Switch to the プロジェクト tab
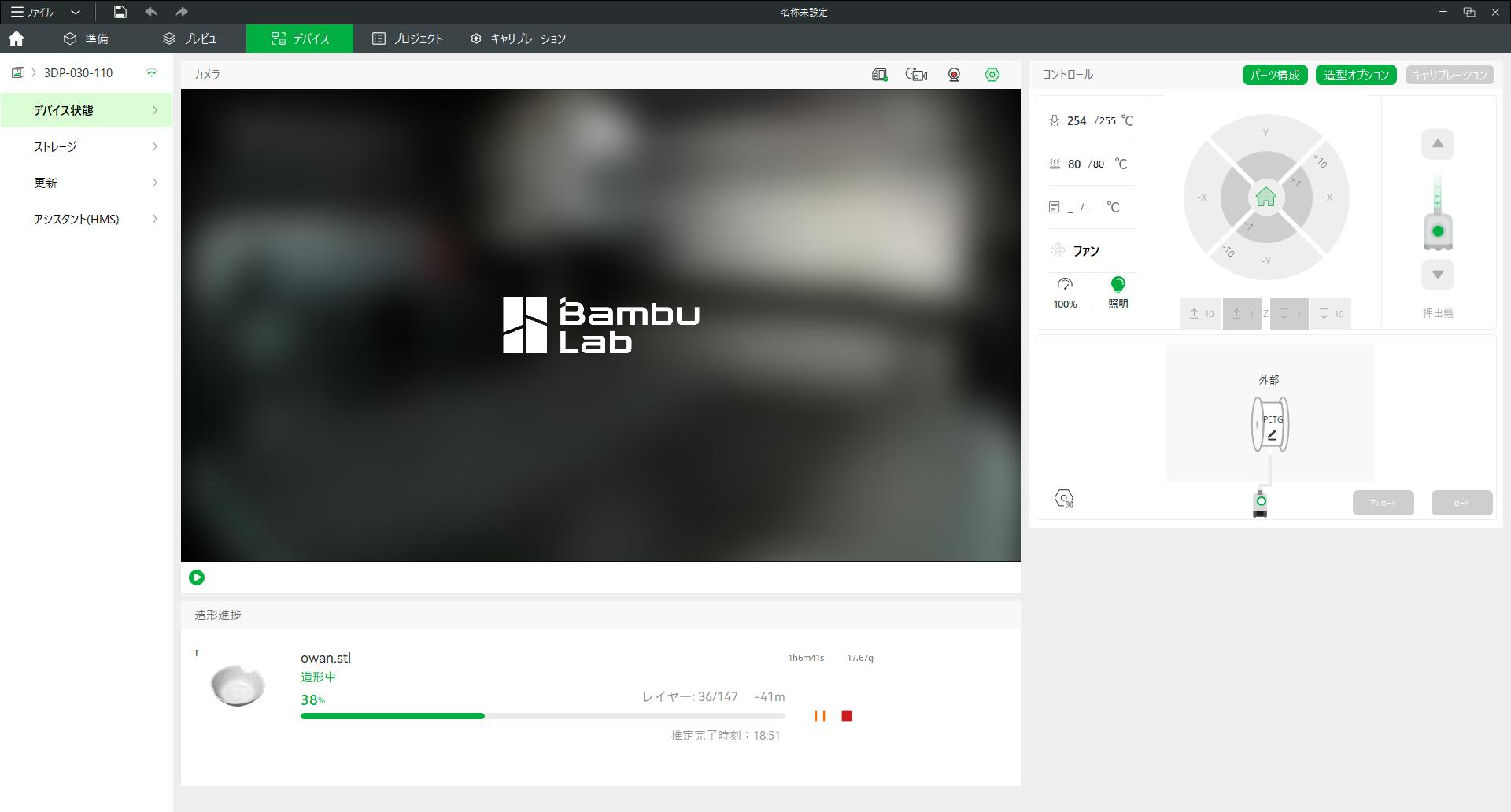Viewport: 1511px width, 812px height. click(x=408, y=39)
